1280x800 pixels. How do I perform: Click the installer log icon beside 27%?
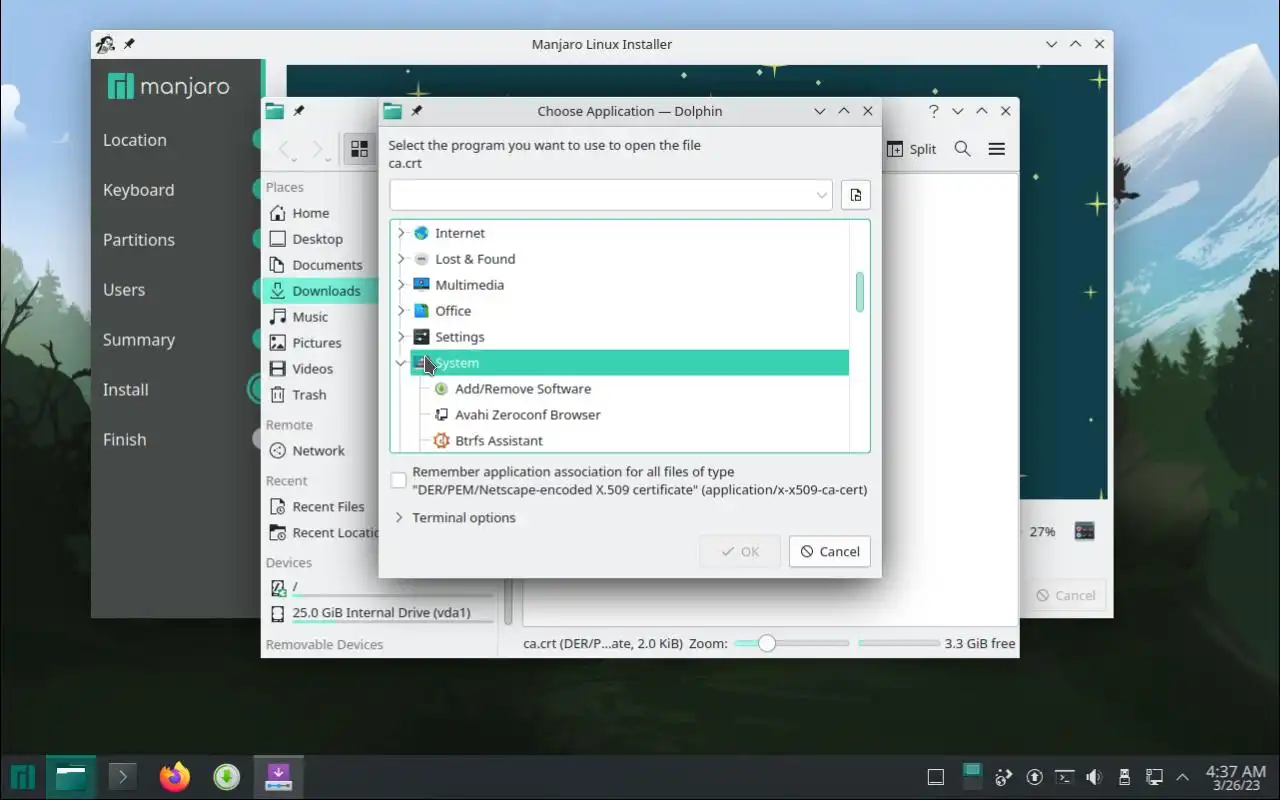pyautogui.click(x=1085, y=531)
